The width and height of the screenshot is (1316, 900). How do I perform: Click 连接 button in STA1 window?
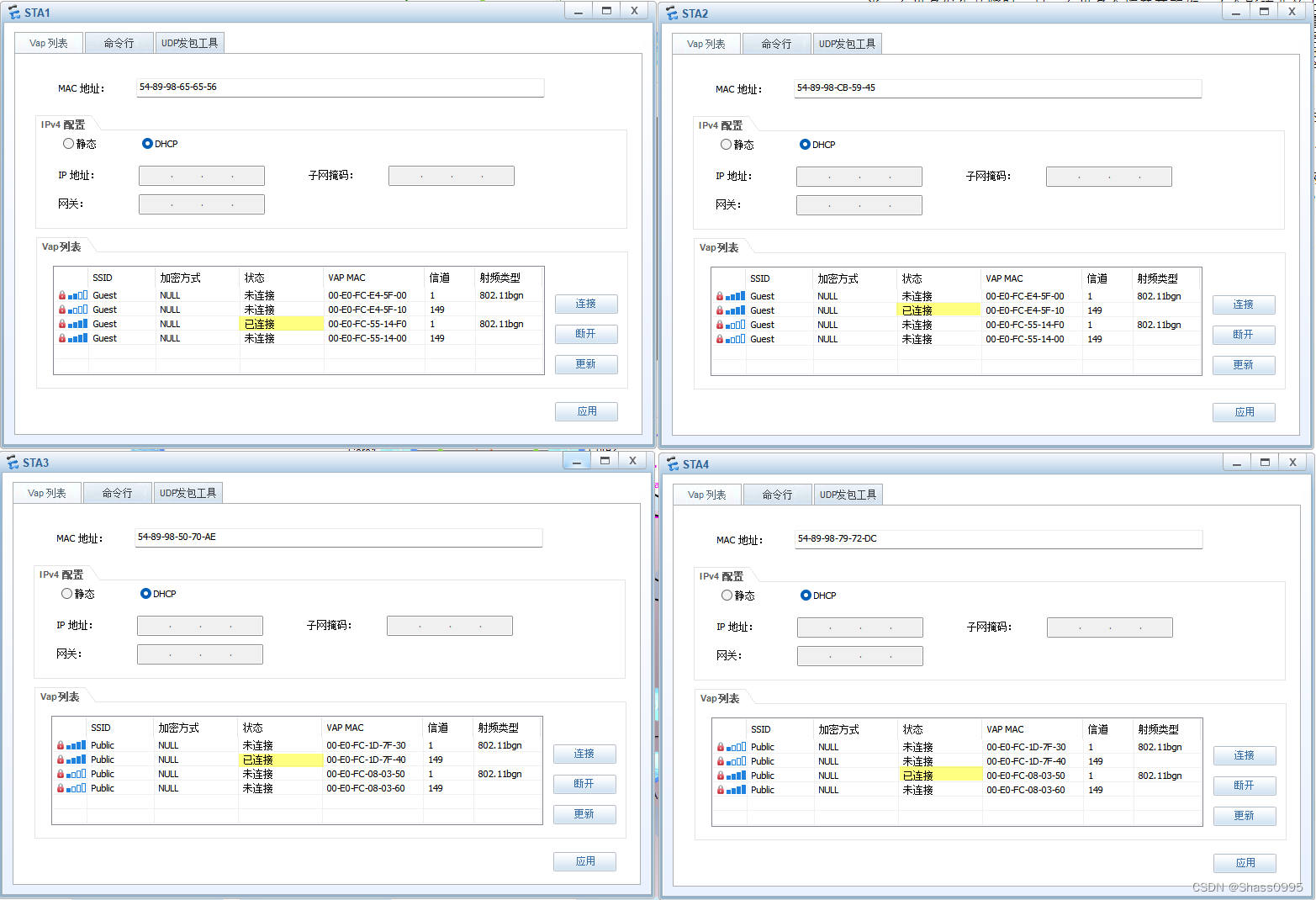click(586, 304)
